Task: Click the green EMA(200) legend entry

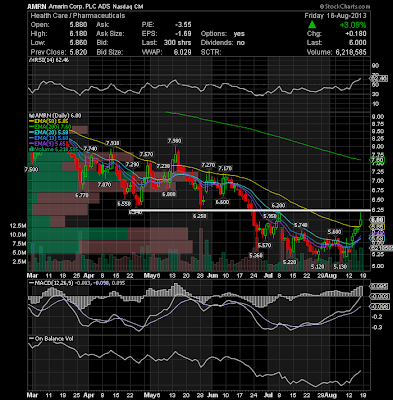Action: point(50,127)
